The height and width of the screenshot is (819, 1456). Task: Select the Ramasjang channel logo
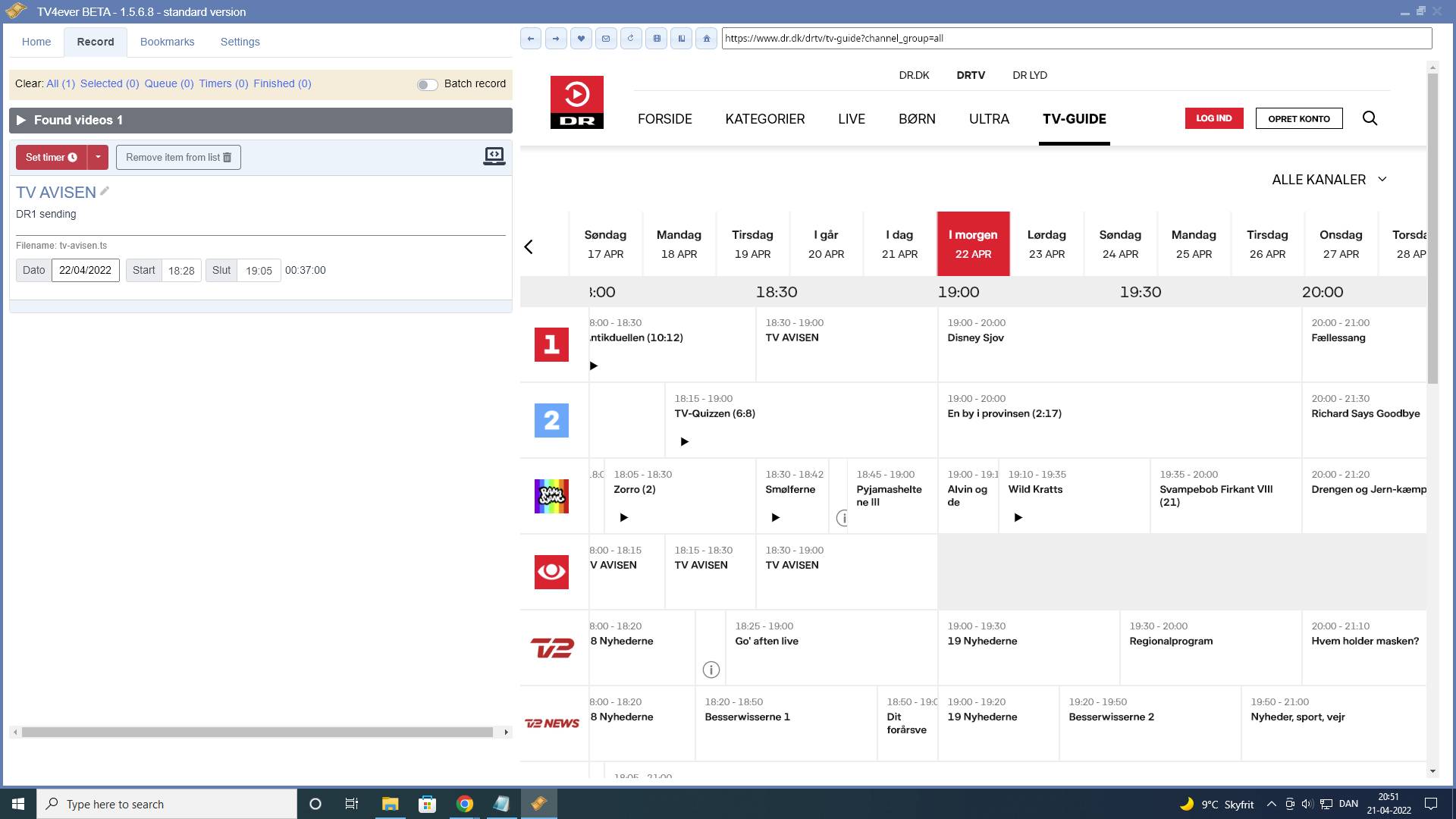pos(551,496)
